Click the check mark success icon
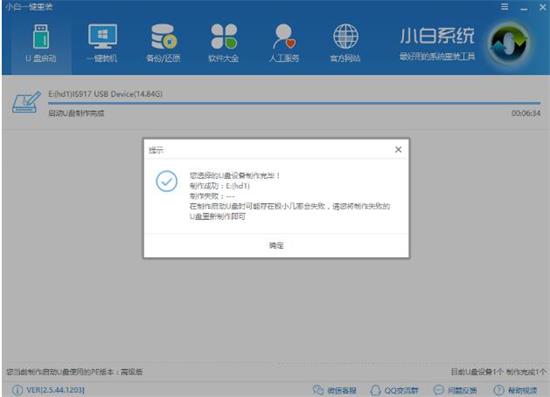 [x=167, y=181]
